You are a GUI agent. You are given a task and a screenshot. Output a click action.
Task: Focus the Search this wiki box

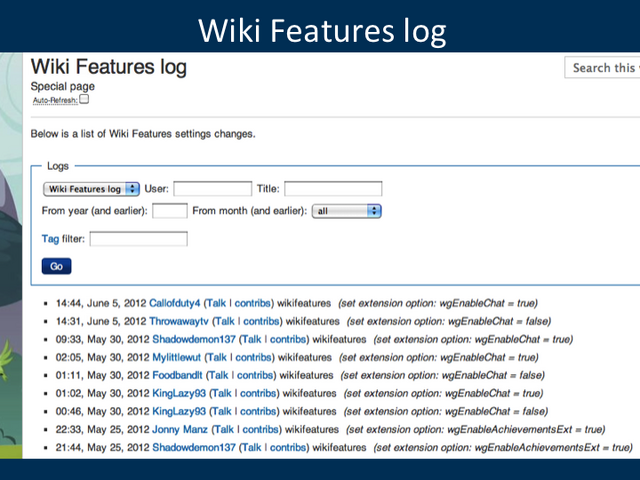pyautogui.click(x=602, y=67)
